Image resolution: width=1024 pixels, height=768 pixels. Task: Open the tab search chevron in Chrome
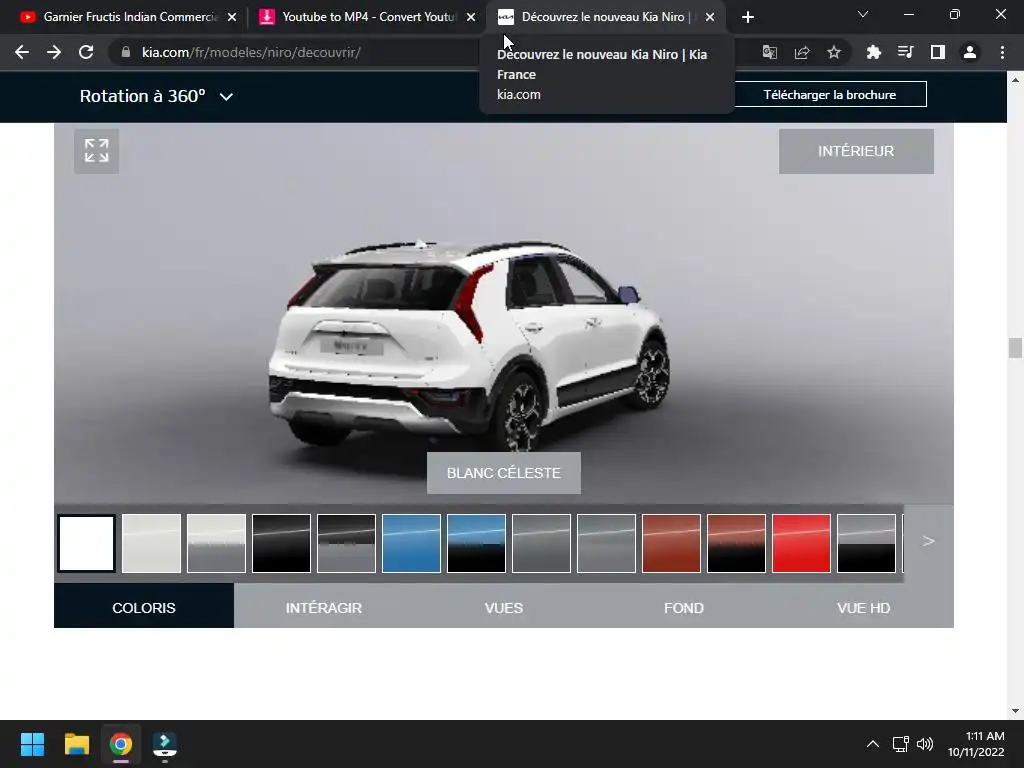863,14
